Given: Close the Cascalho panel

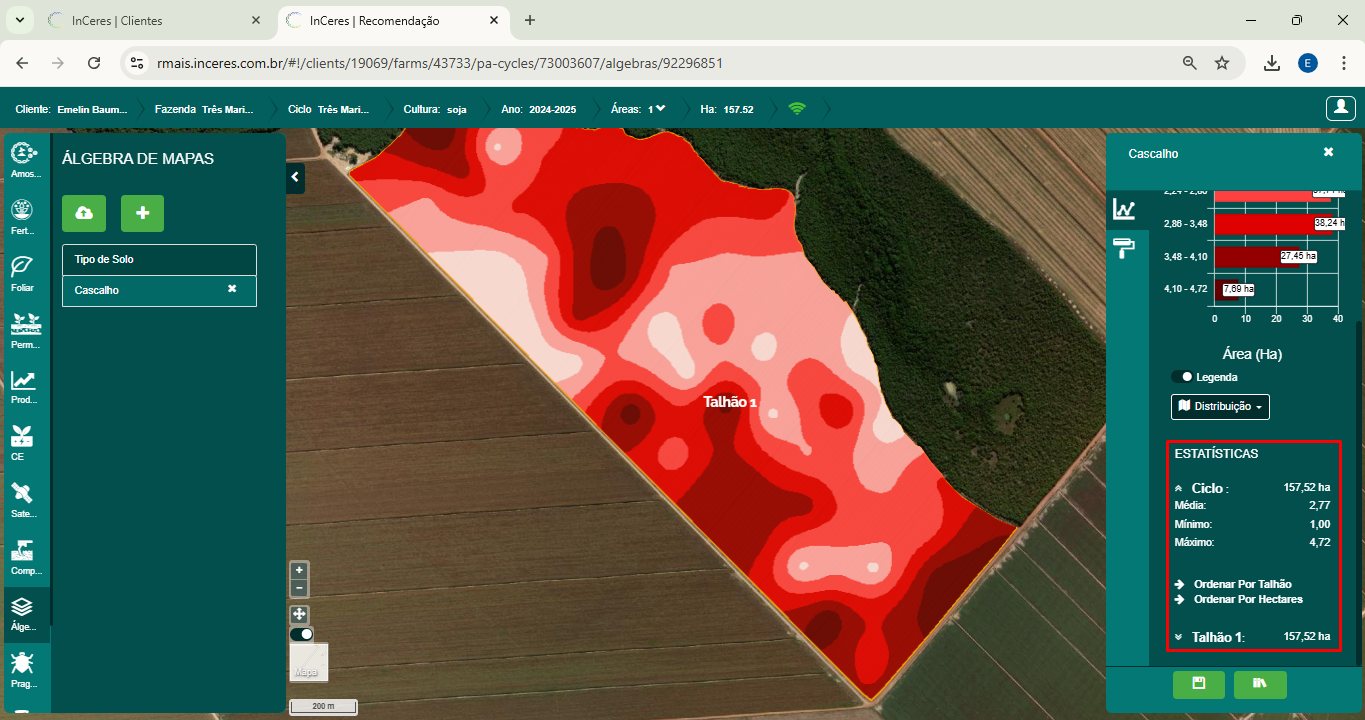Looking at the screenshot, I should (1328, 152).
